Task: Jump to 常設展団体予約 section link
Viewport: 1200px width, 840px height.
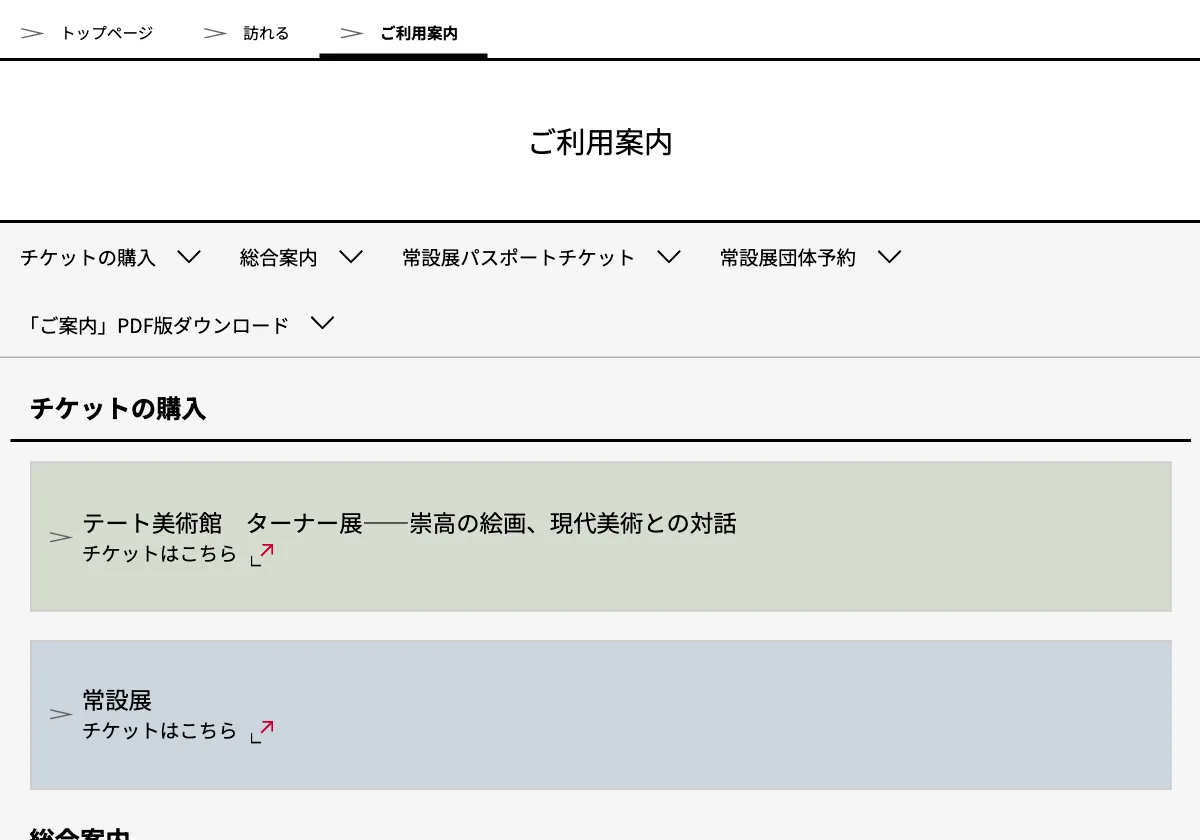Action: (788, 258)
